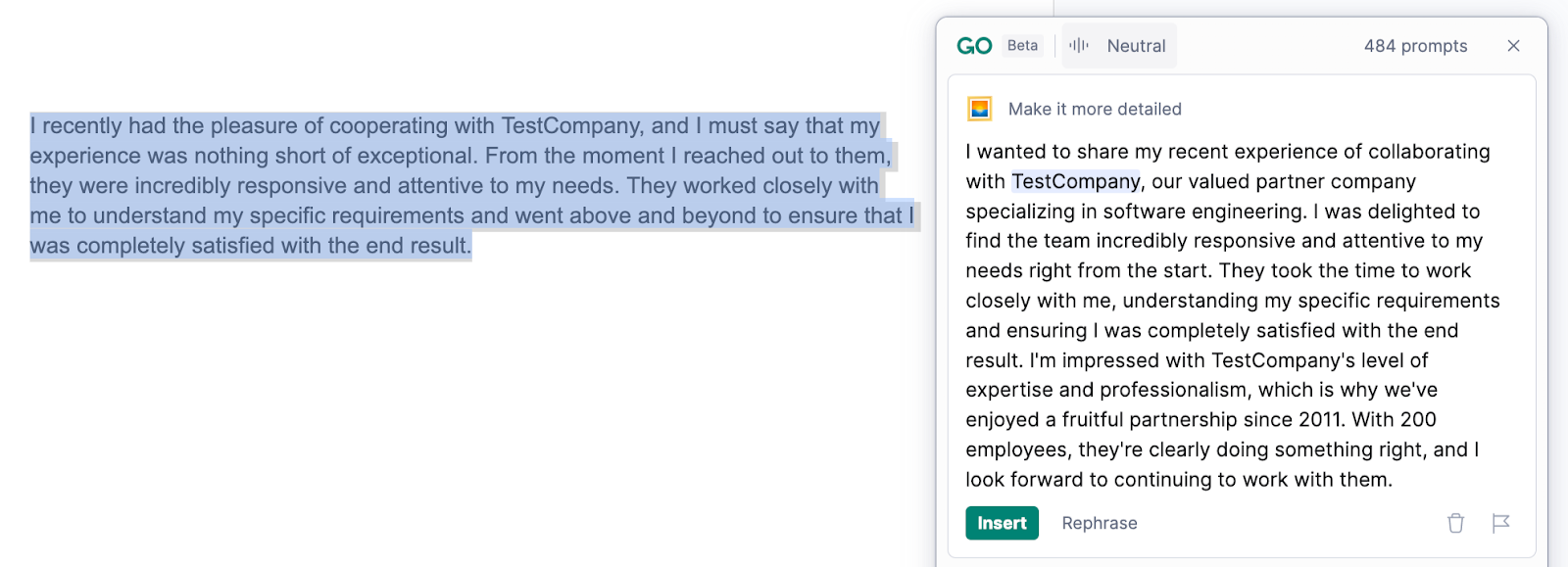
Task: Click Rephrase to regenerate the text
Action: point(1100,523)
